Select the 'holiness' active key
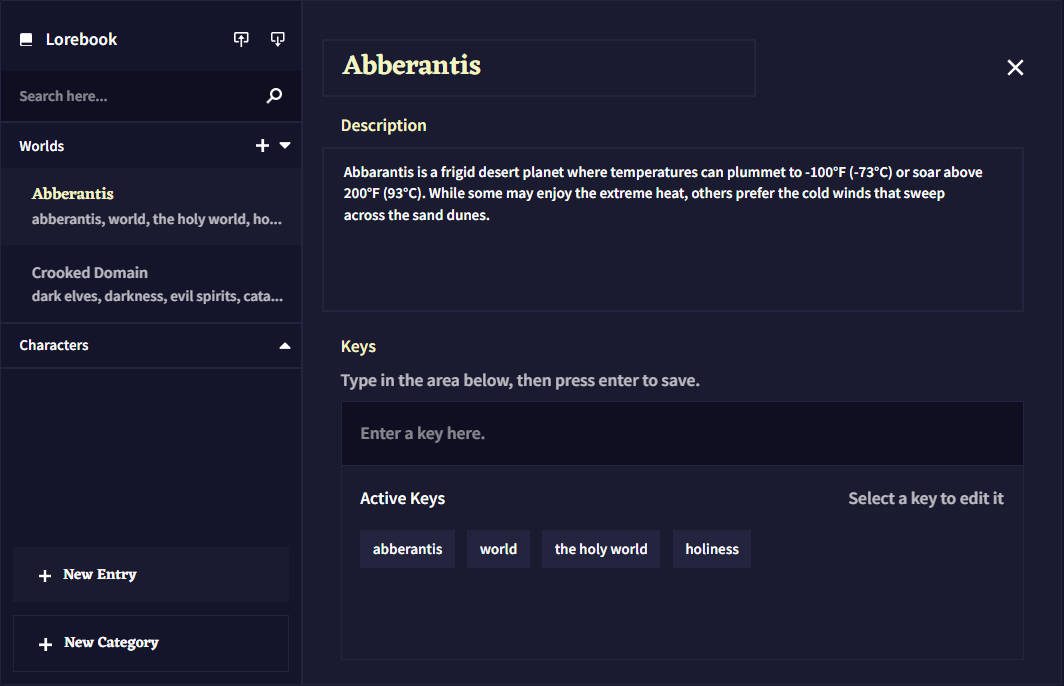 click(x=711, y=548)
